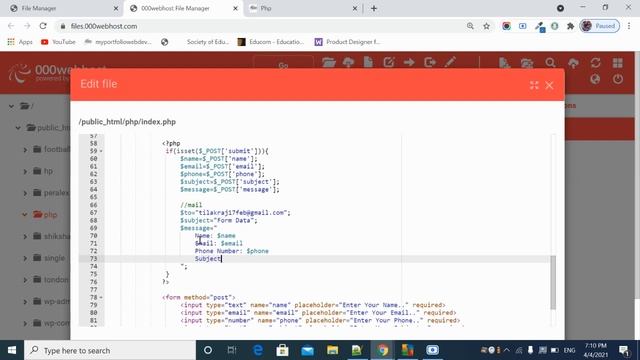Image resolution: width=640 pixels, height=360 pixels.
Task: Click the '<form method="post">' line
Action: coord(198,298)
